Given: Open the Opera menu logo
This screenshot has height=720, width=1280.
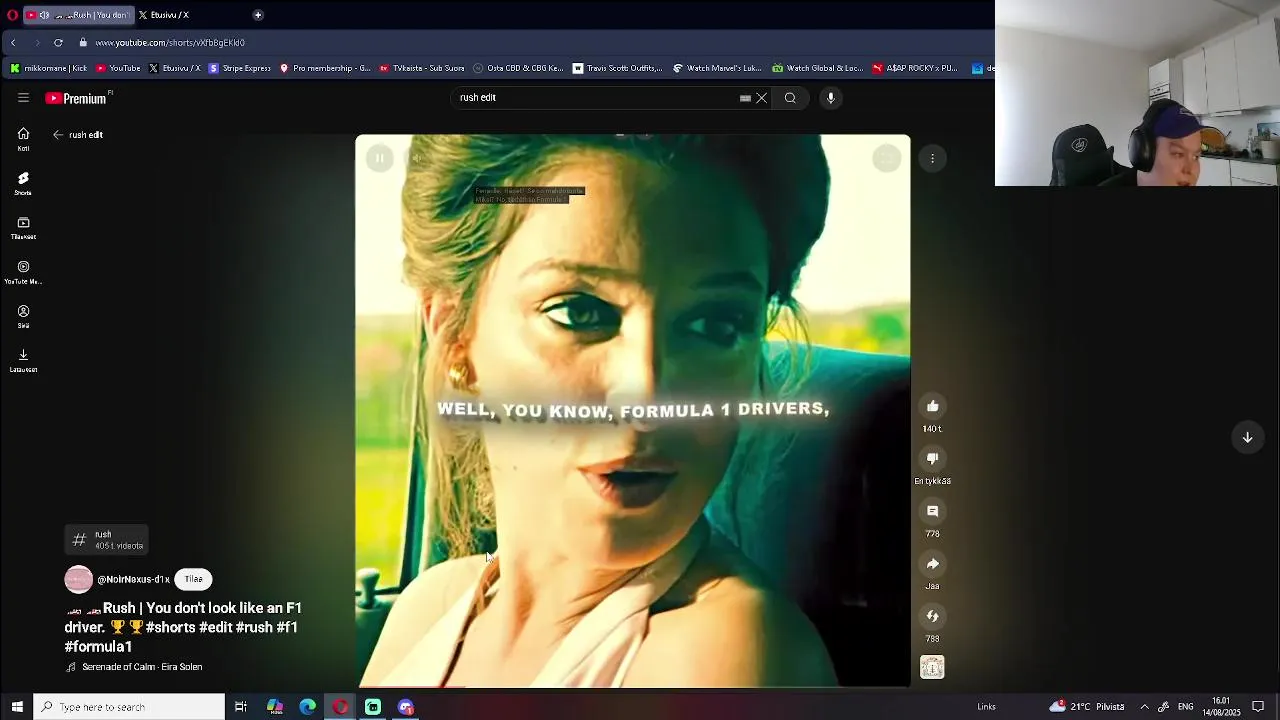Looking at the screenshot, I should tap(12, 15).
